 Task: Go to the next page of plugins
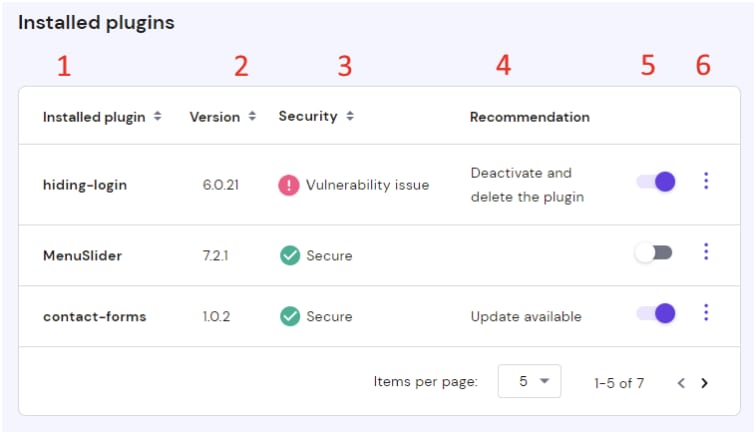click(x=704, y=382)
